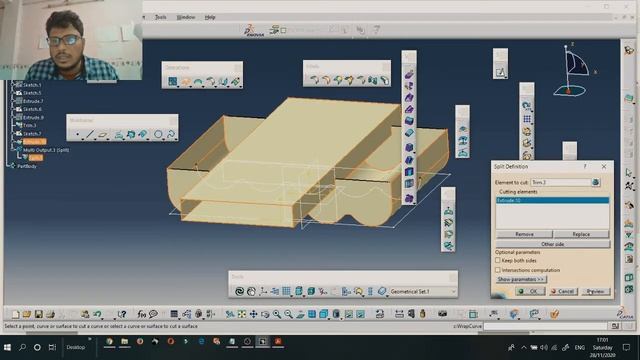Open the Windows notification center

627,347
